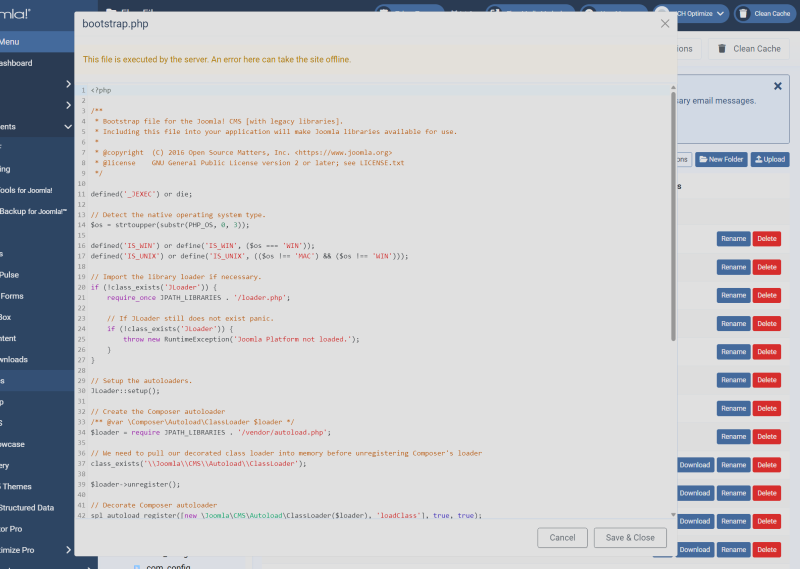Click code line "defined('_JEXEC') or die;"

(141, 194)
